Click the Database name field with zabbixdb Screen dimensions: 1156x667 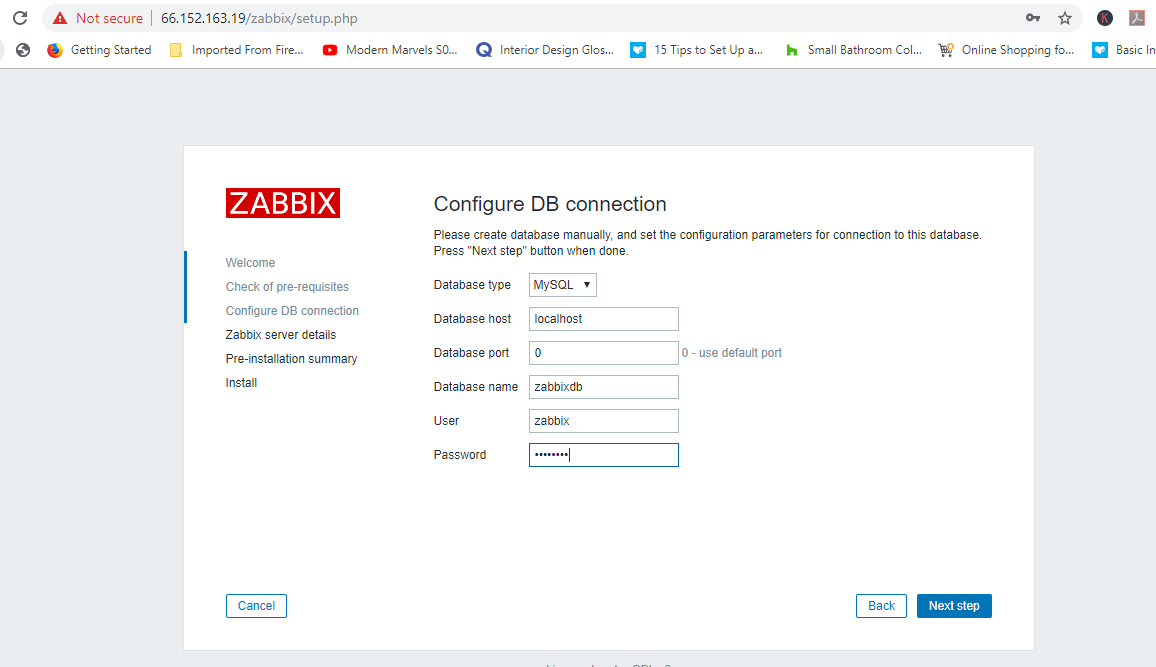point(604,387)
